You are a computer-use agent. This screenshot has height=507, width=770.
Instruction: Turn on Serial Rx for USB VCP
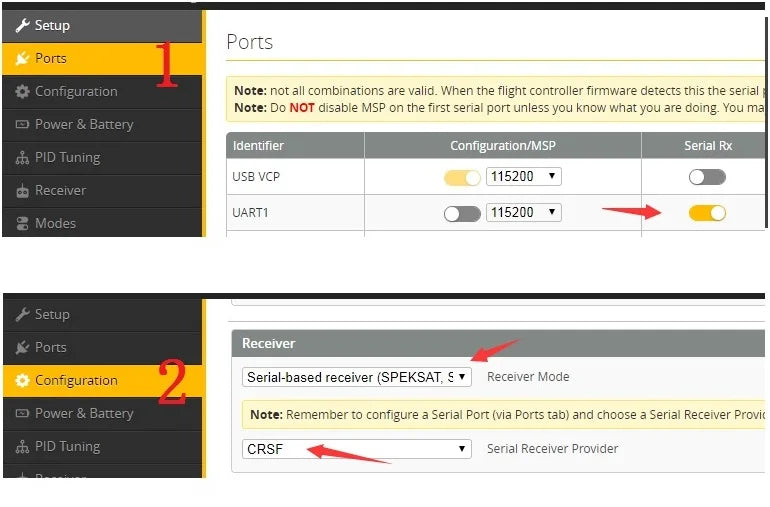[707, 177]
